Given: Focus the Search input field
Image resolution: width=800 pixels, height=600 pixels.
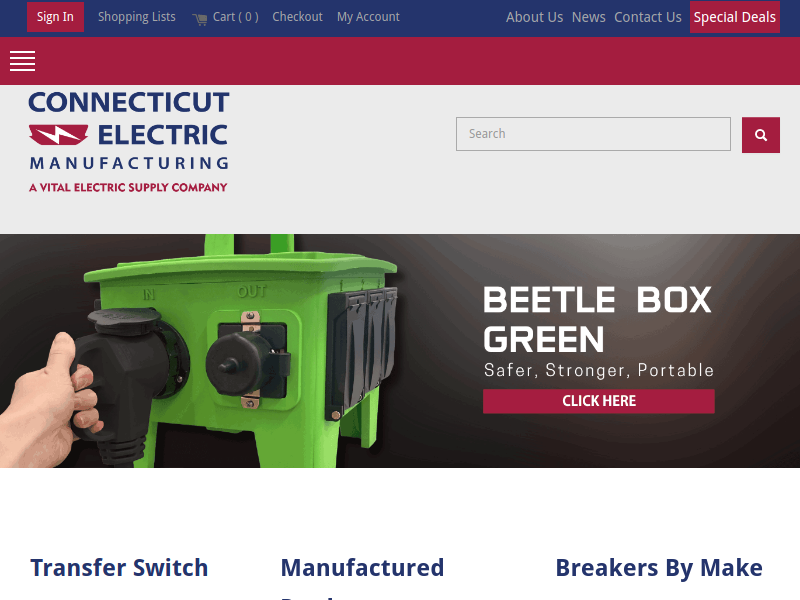Looking at the screenshot, I should (593, 134).
